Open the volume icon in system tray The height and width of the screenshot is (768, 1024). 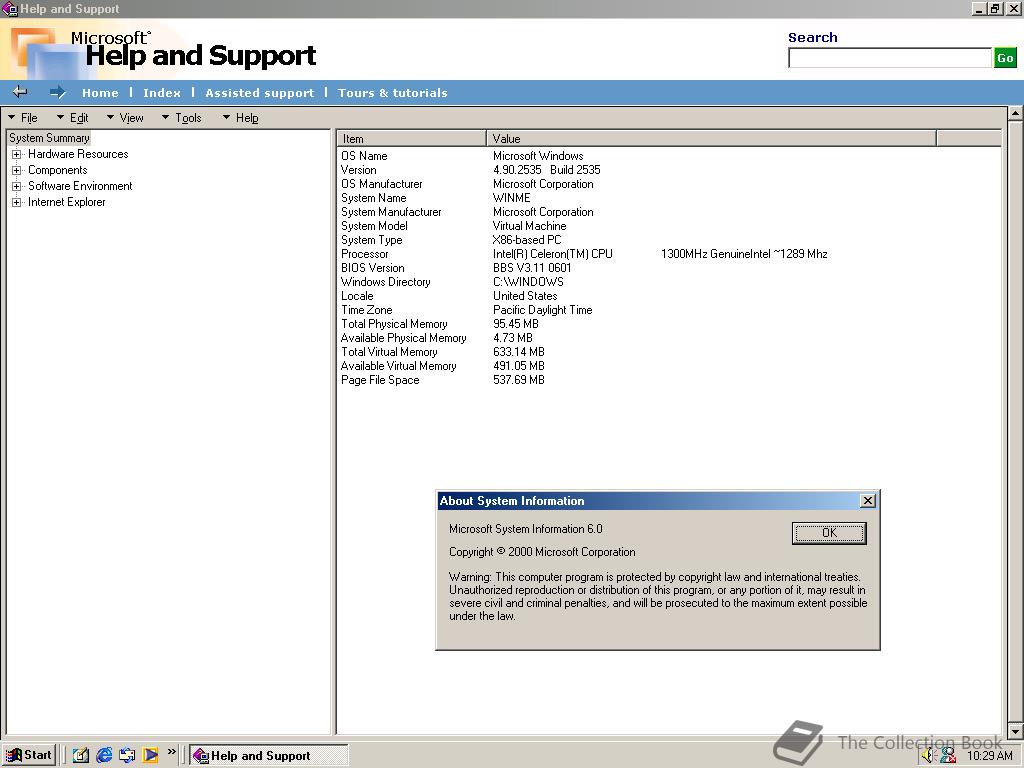[926, 754]
